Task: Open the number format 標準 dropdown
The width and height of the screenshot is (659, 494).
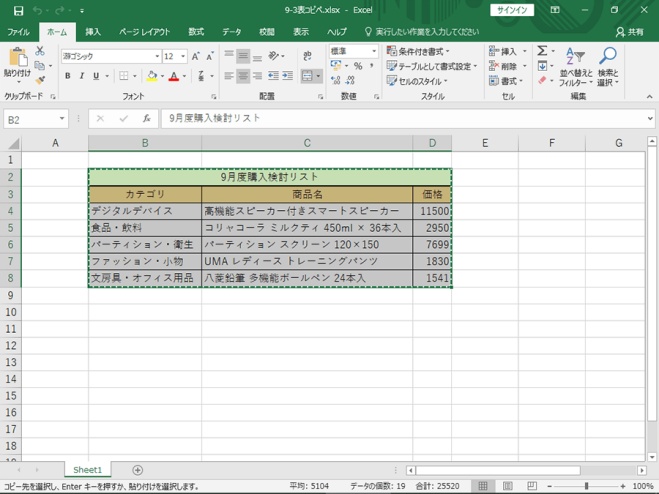Action: point(375,51)
